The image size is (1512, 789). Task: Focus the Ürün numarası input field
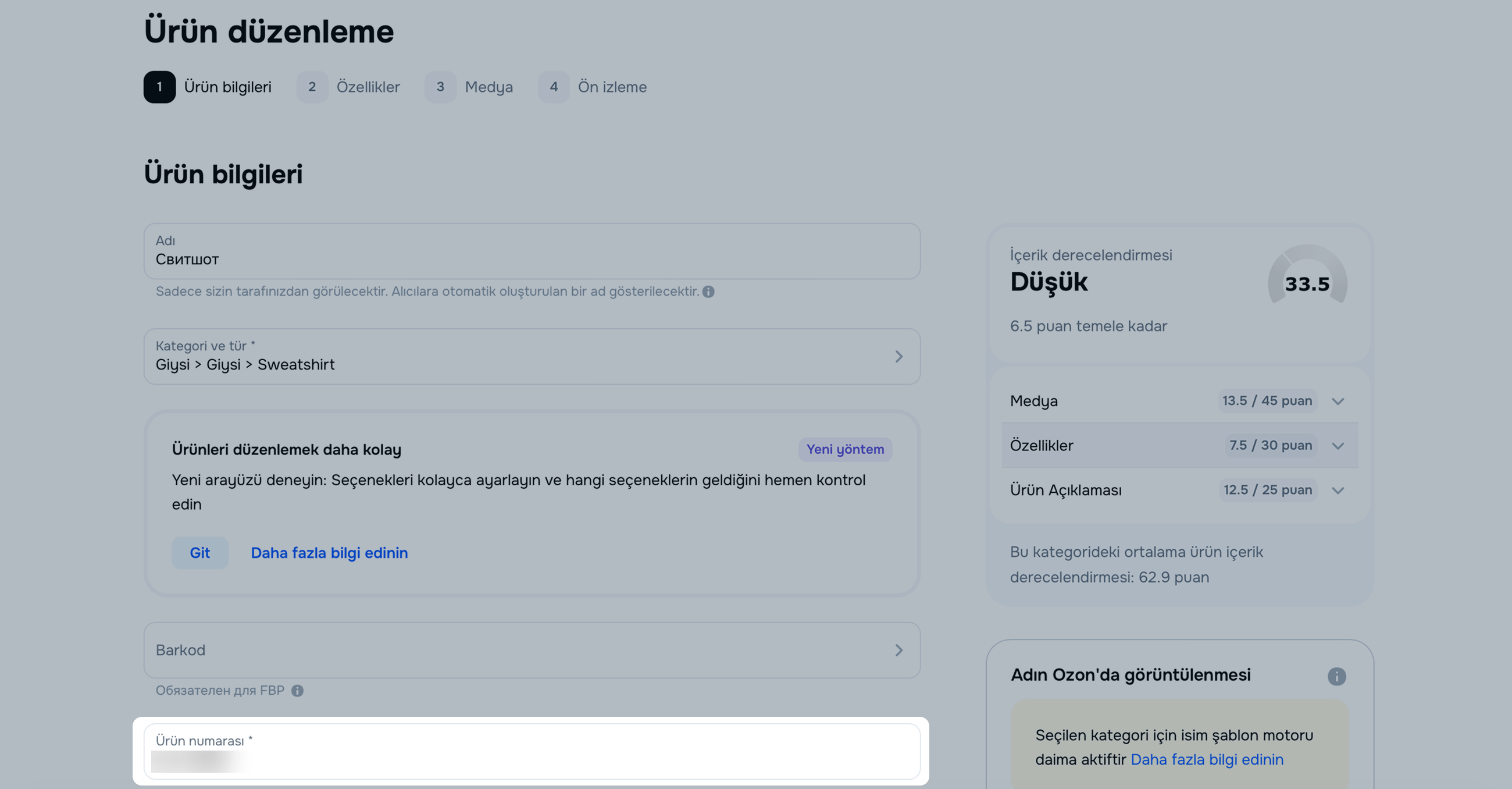531,758
